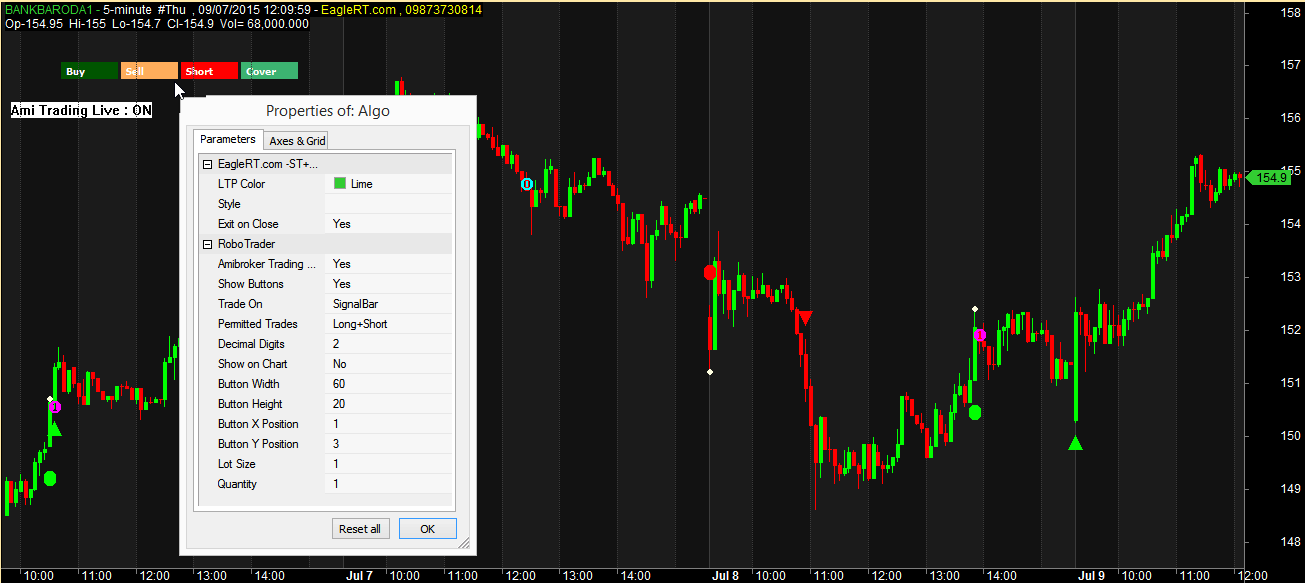The height and width of the screenshot is (583, 1305).
Task: Click Reset all in the properties dialog
Action: pos(360,528)
